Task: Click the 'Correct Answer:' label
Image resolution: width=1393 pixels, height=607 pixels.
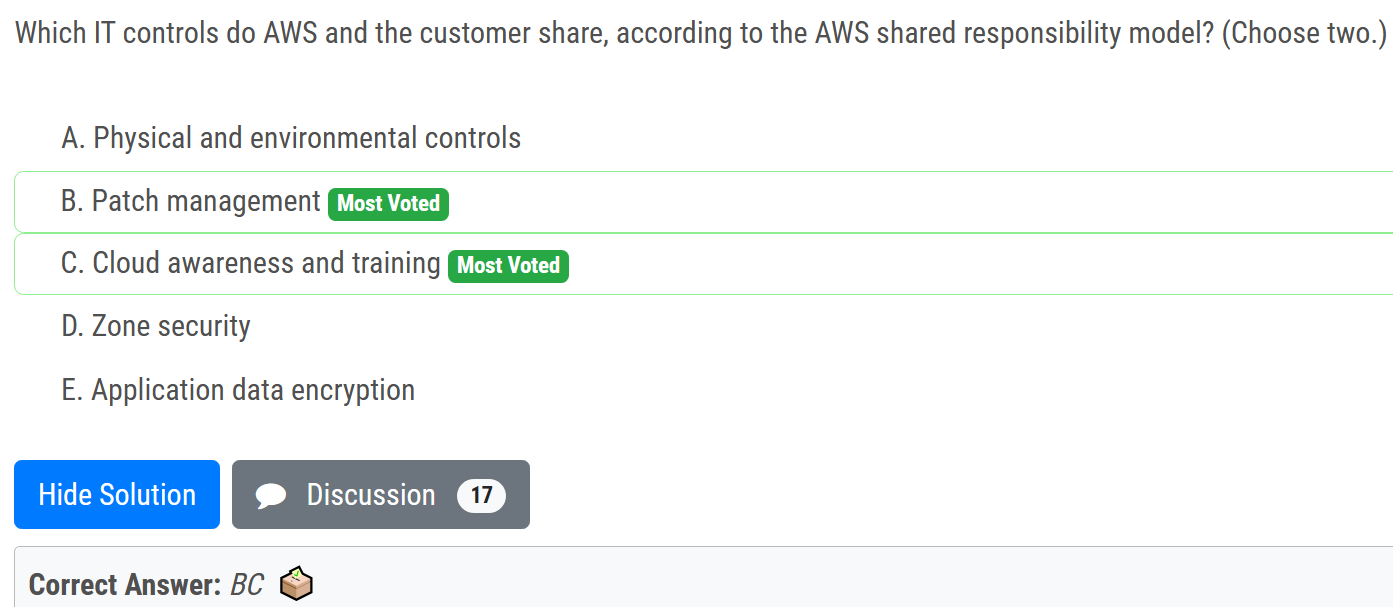Action: pyautogui.click(x=124, y=584)
